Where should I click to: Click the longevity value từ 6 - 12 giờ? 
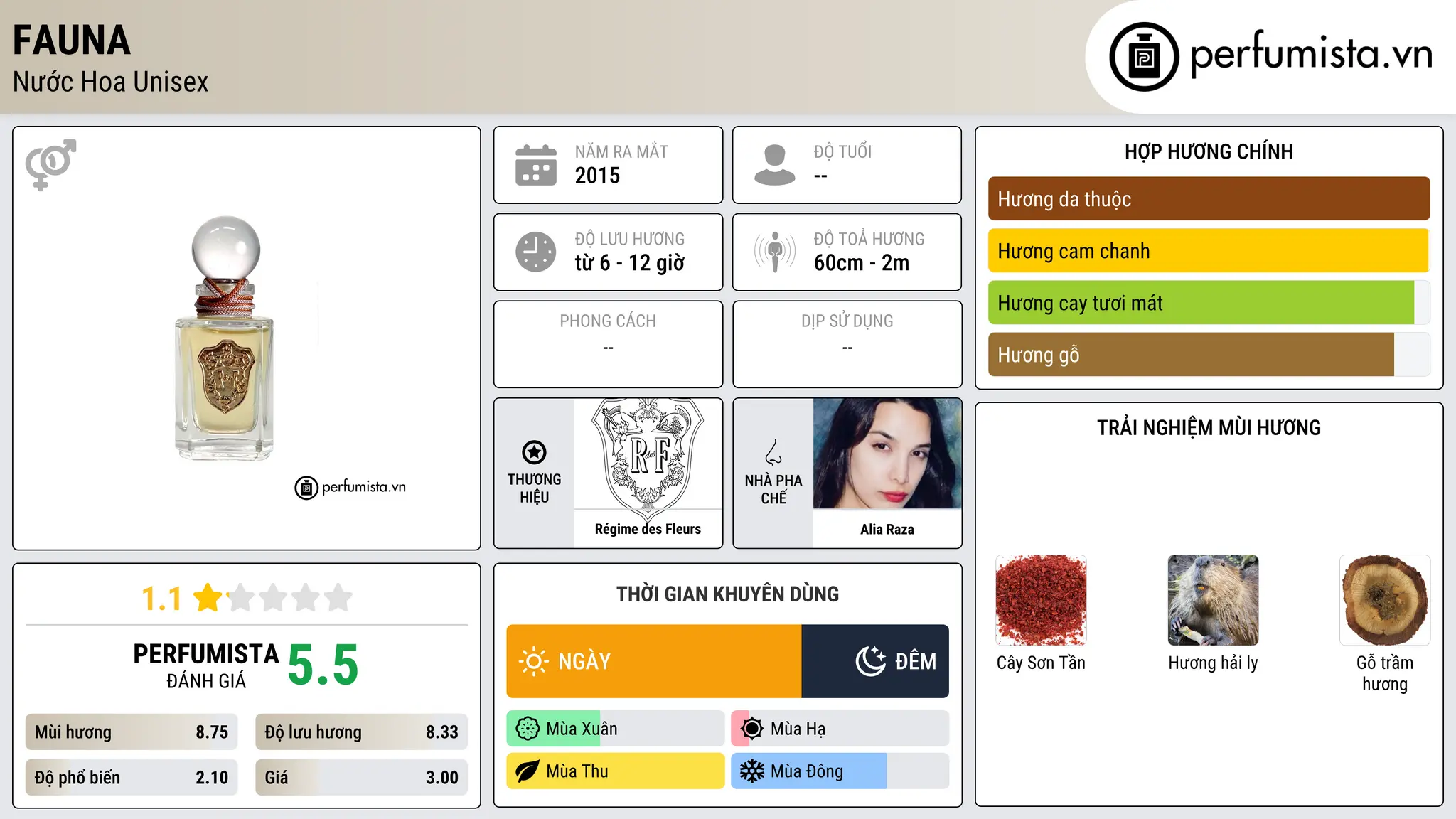click(x=630, y=263)
